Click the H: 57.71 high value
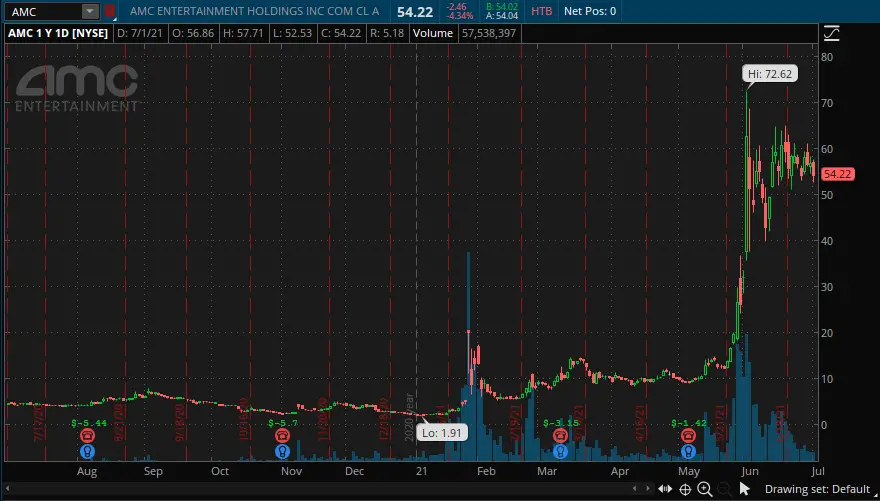880x501 pixels. tap(243, 33)
